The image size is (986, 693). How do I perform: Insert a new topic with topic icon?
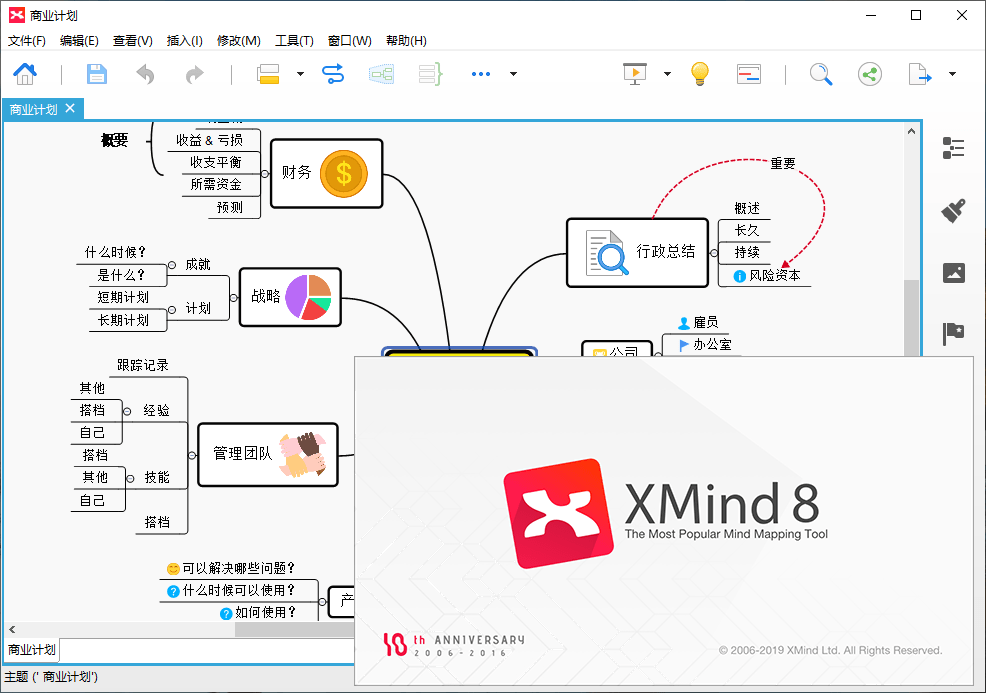[x=269, y=74]
